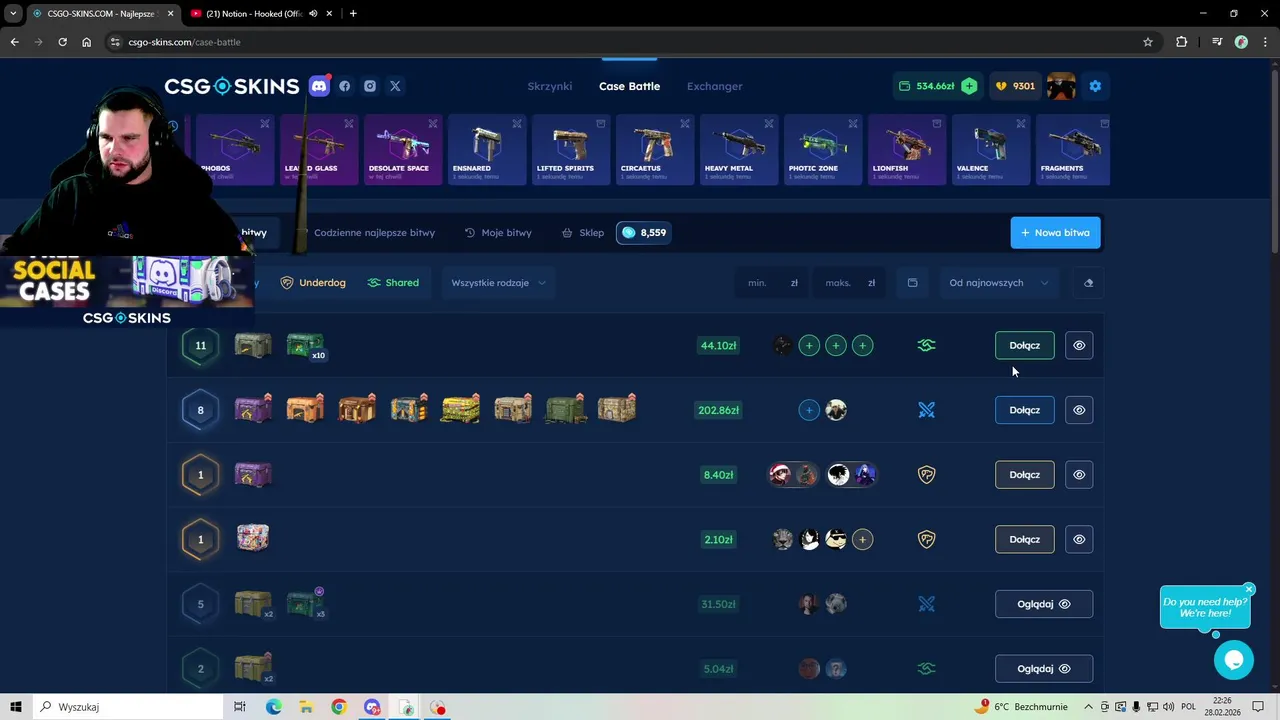Take the first empty slot in 44.10zł battle
This screenshot has width=1280, height=720.
809,345
